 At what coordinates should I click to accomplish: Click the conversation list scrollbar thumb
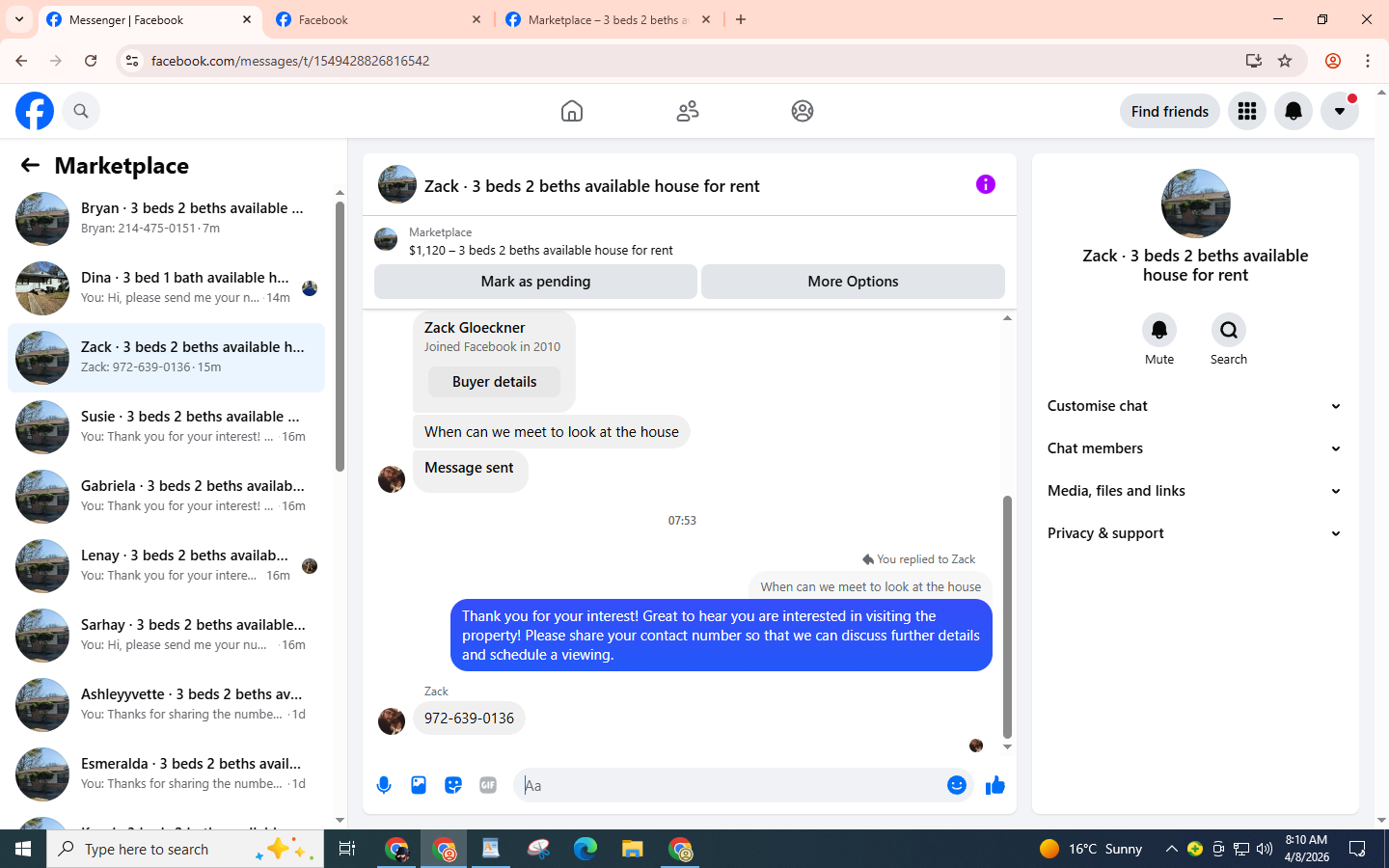(x=340, y=337)
